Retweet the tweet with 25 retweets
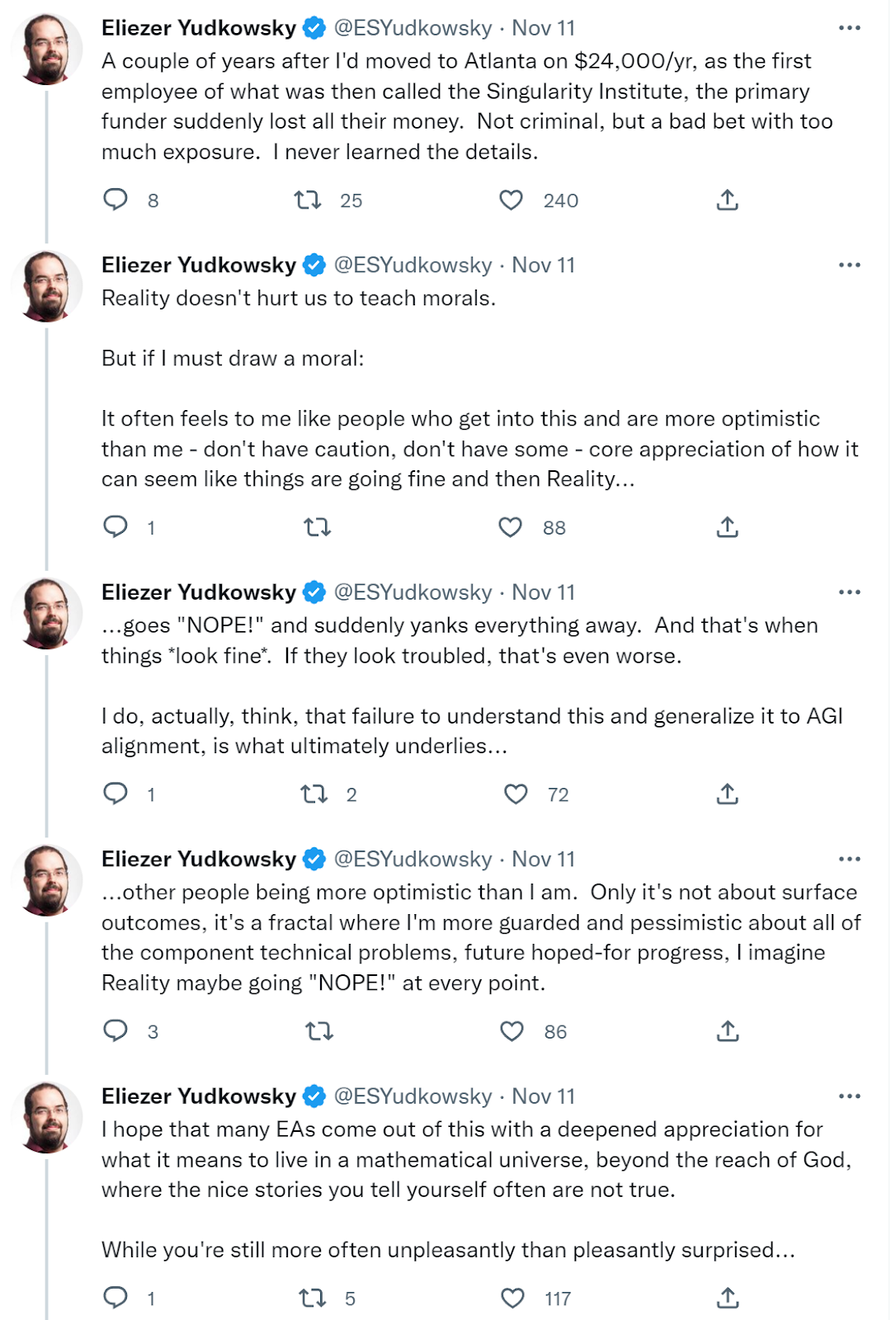896x1320 pixels. [x=308, y=200]
